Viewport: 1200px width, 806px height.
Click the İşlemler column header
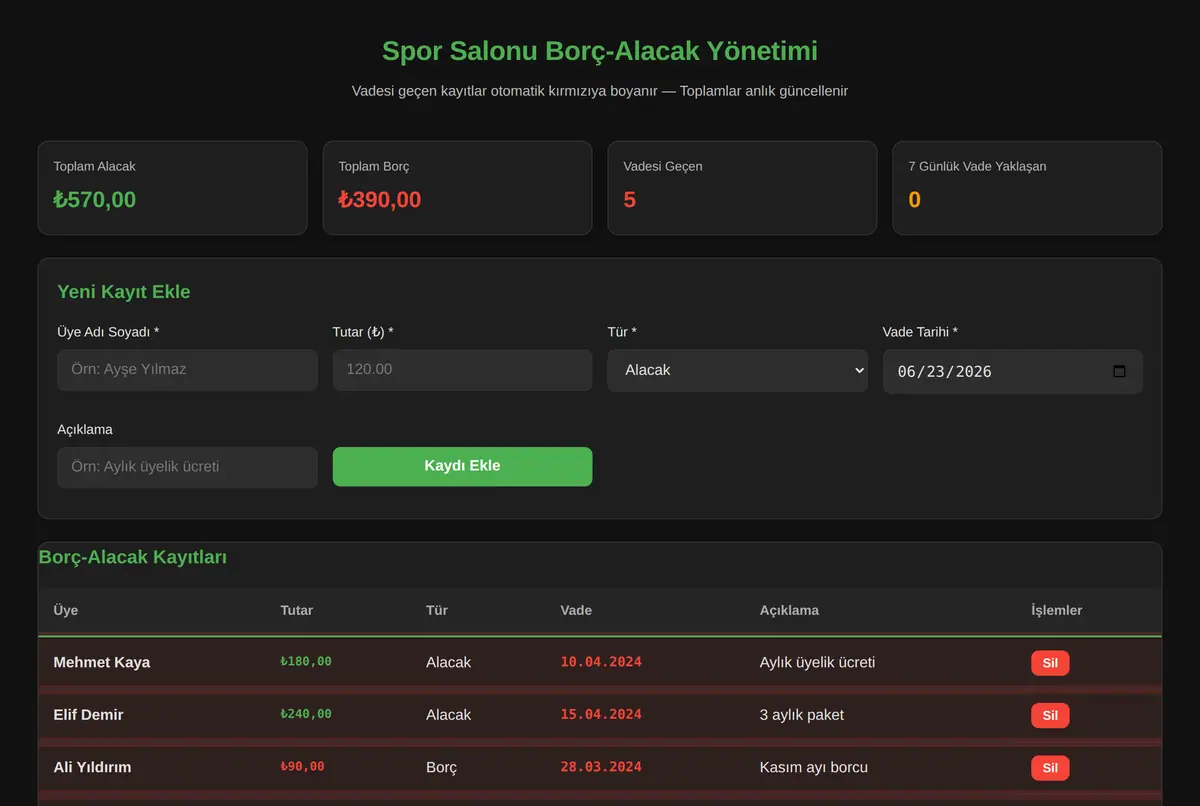[1057, 610]
